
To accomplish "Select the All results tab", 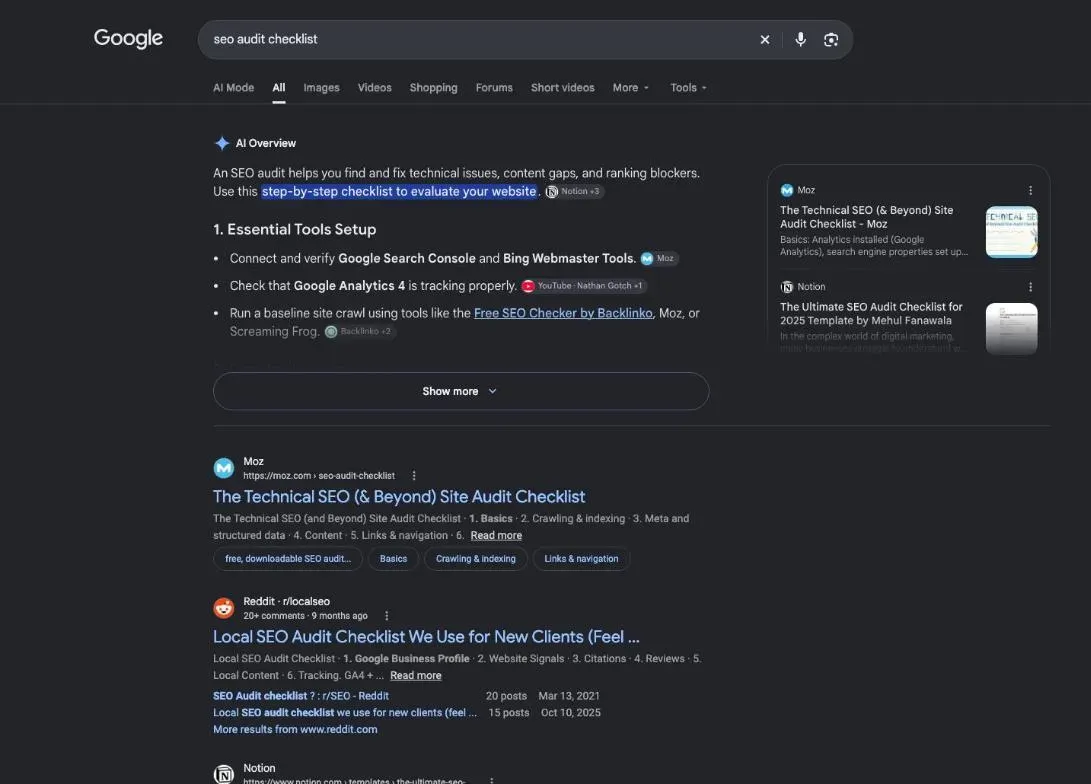I will (279, 88).
